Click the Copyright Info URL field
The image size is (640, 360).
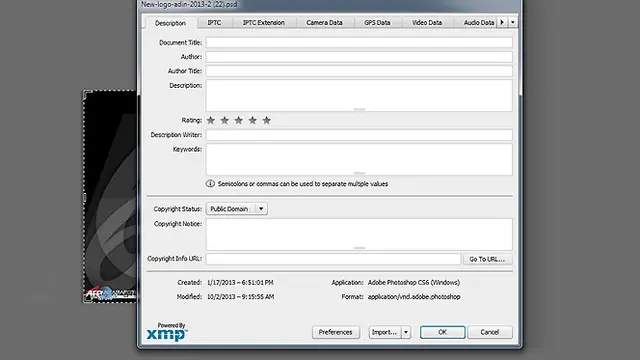[333, 259]
